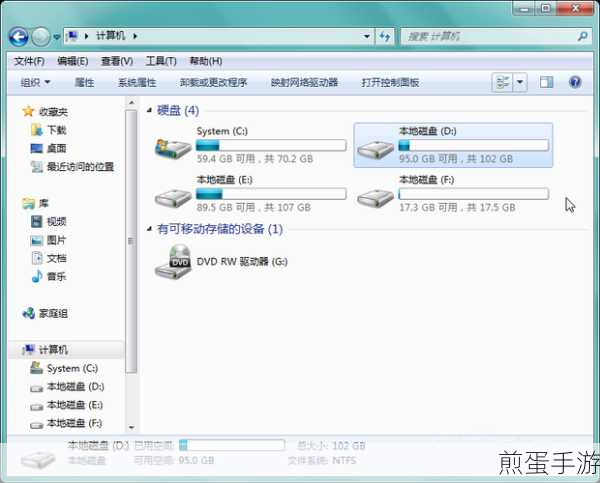
Task: Select 收藏夹 star icon in sidebar
Action: [x=28, y=111]
